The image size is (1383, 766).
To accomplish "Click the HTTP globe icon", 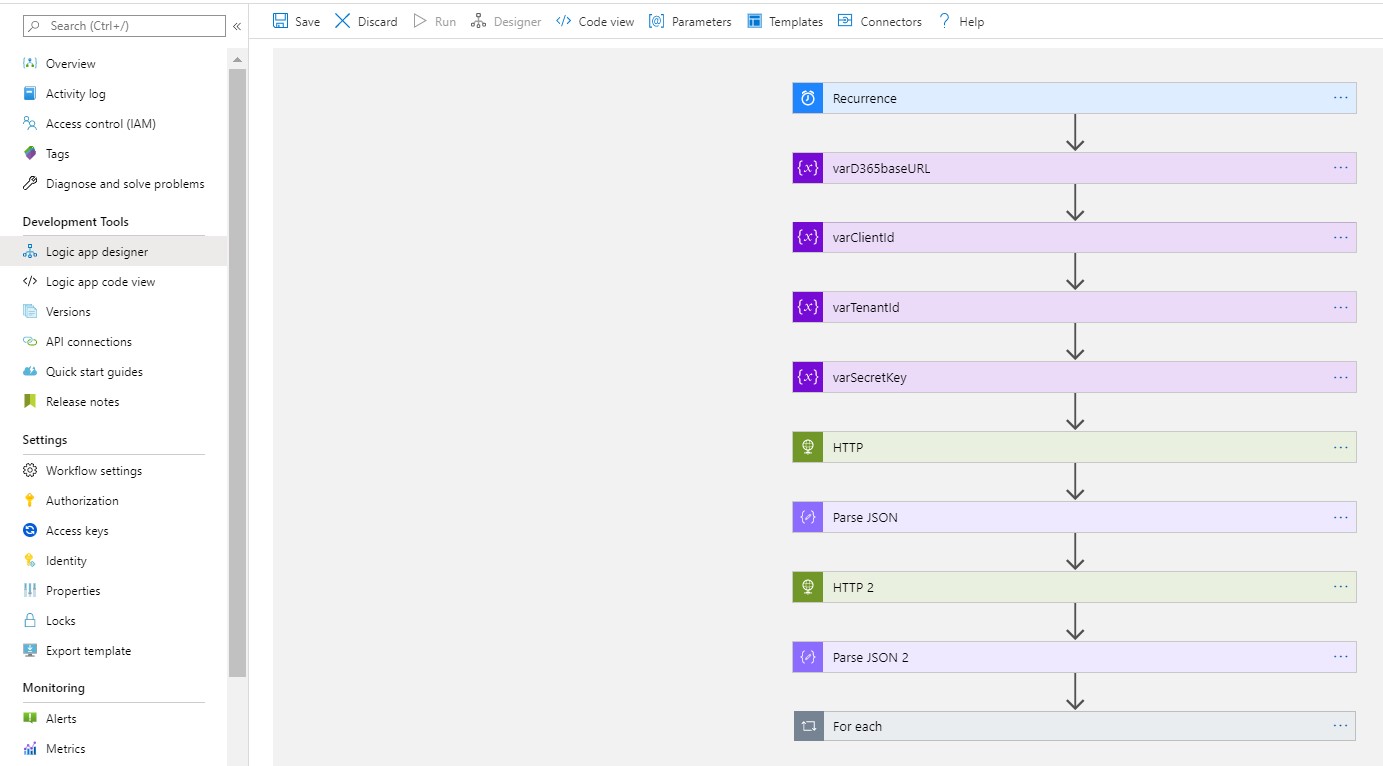I will (807, 447).
